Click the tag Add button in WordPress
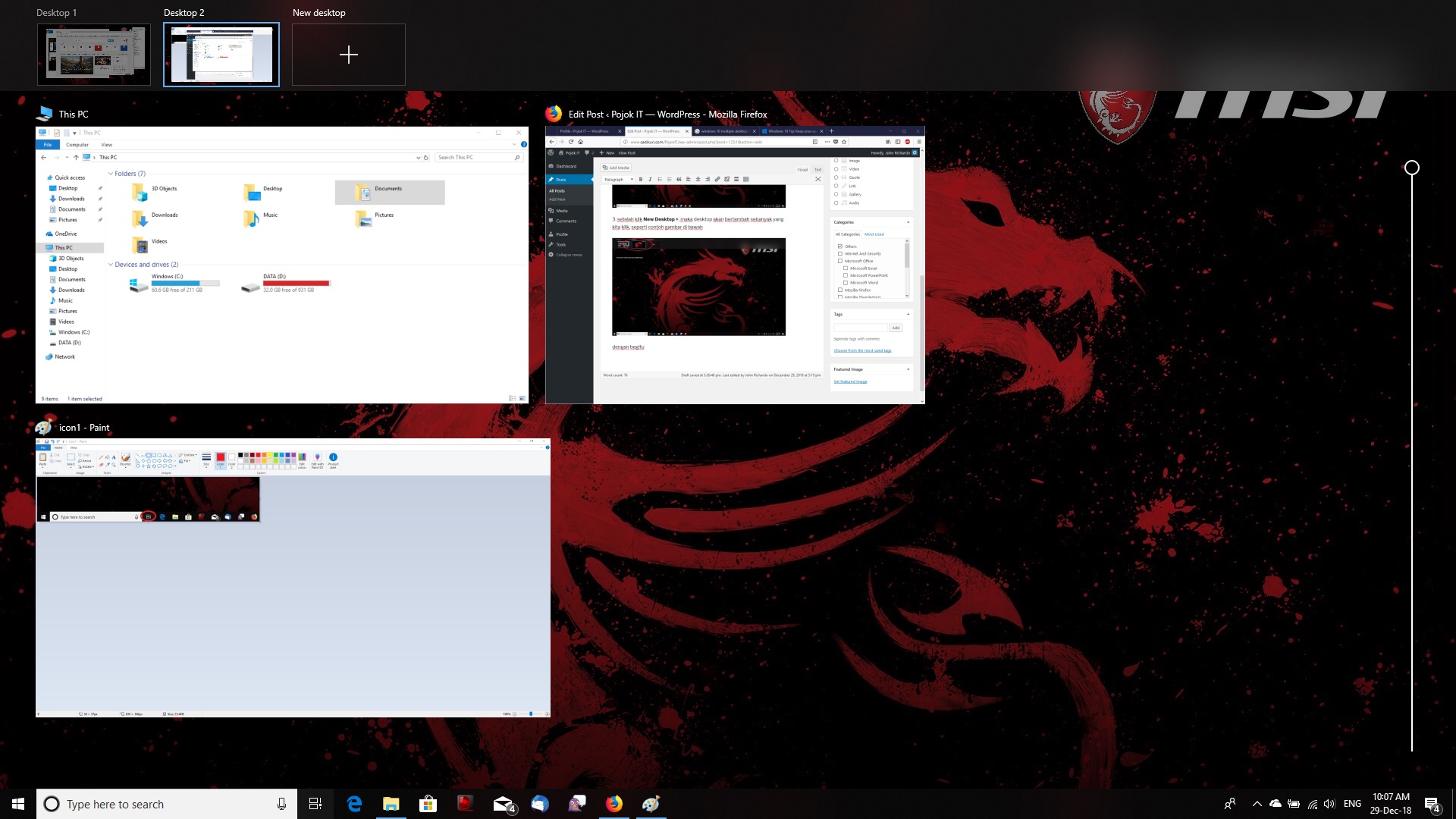Viewport: 1456px width, 819px height. (896, 328)
